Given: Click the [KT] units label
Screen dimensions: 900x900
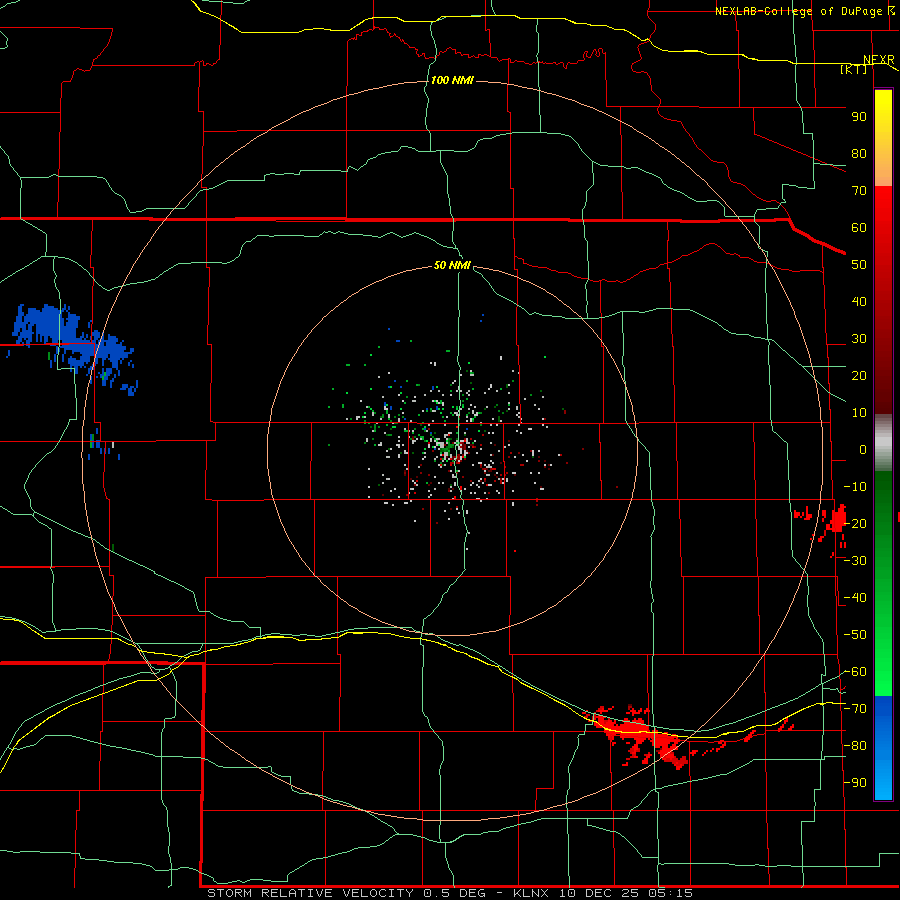Looking at the screenshot, I should 853,69.
